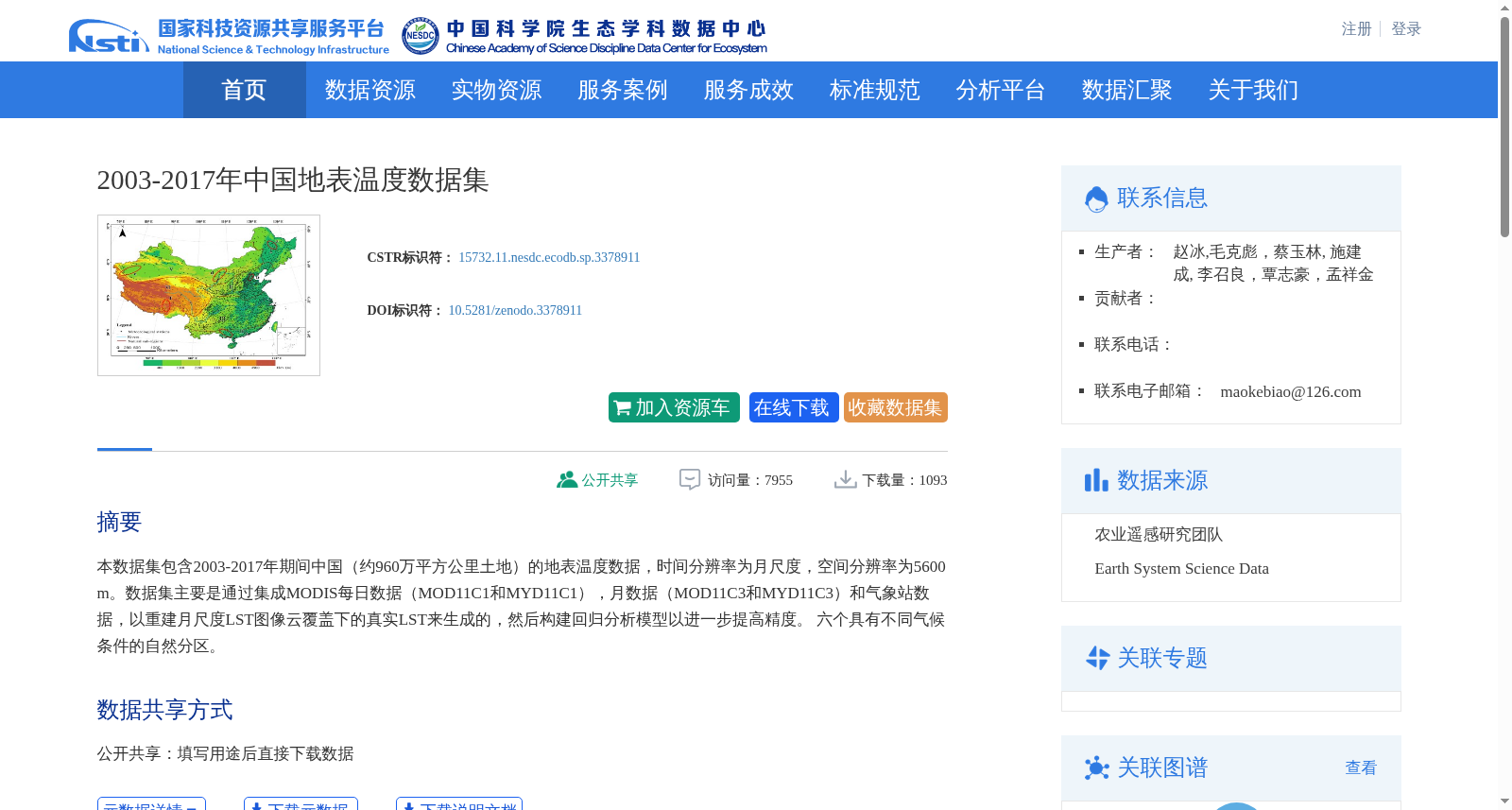Open the 数据资源 menu item

coord(370,90)
